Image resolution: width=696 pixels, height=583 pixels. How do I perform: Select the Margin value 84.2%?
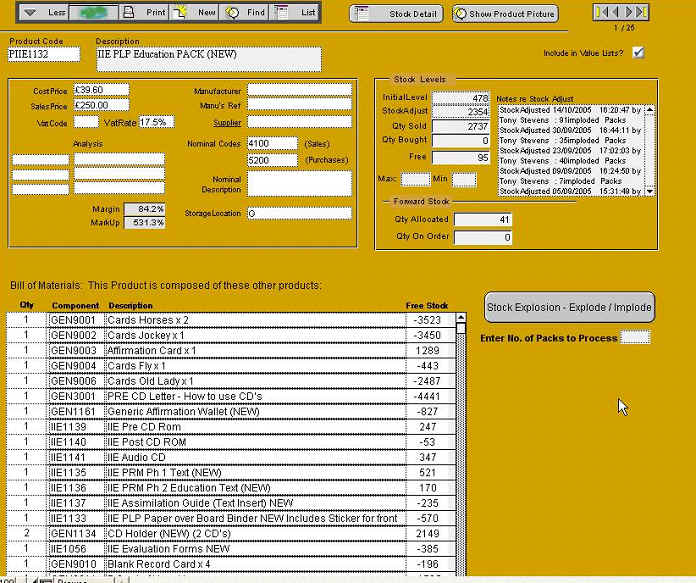point(145,209)
